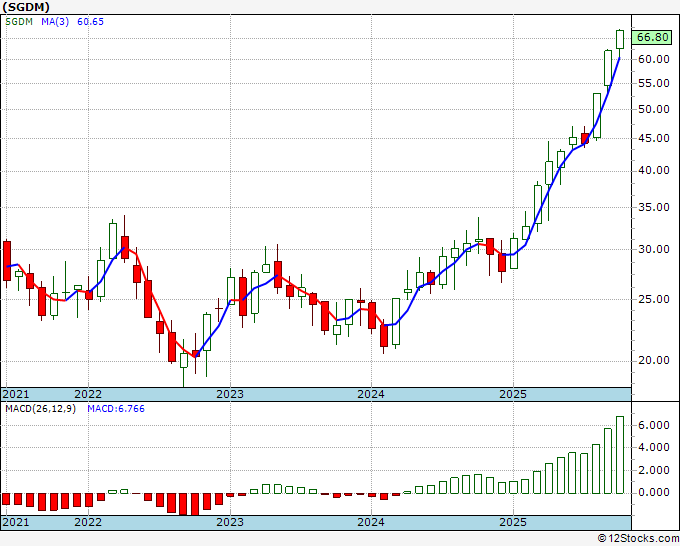Click 2023 on the MACD timeline

[x=230, y=522]
